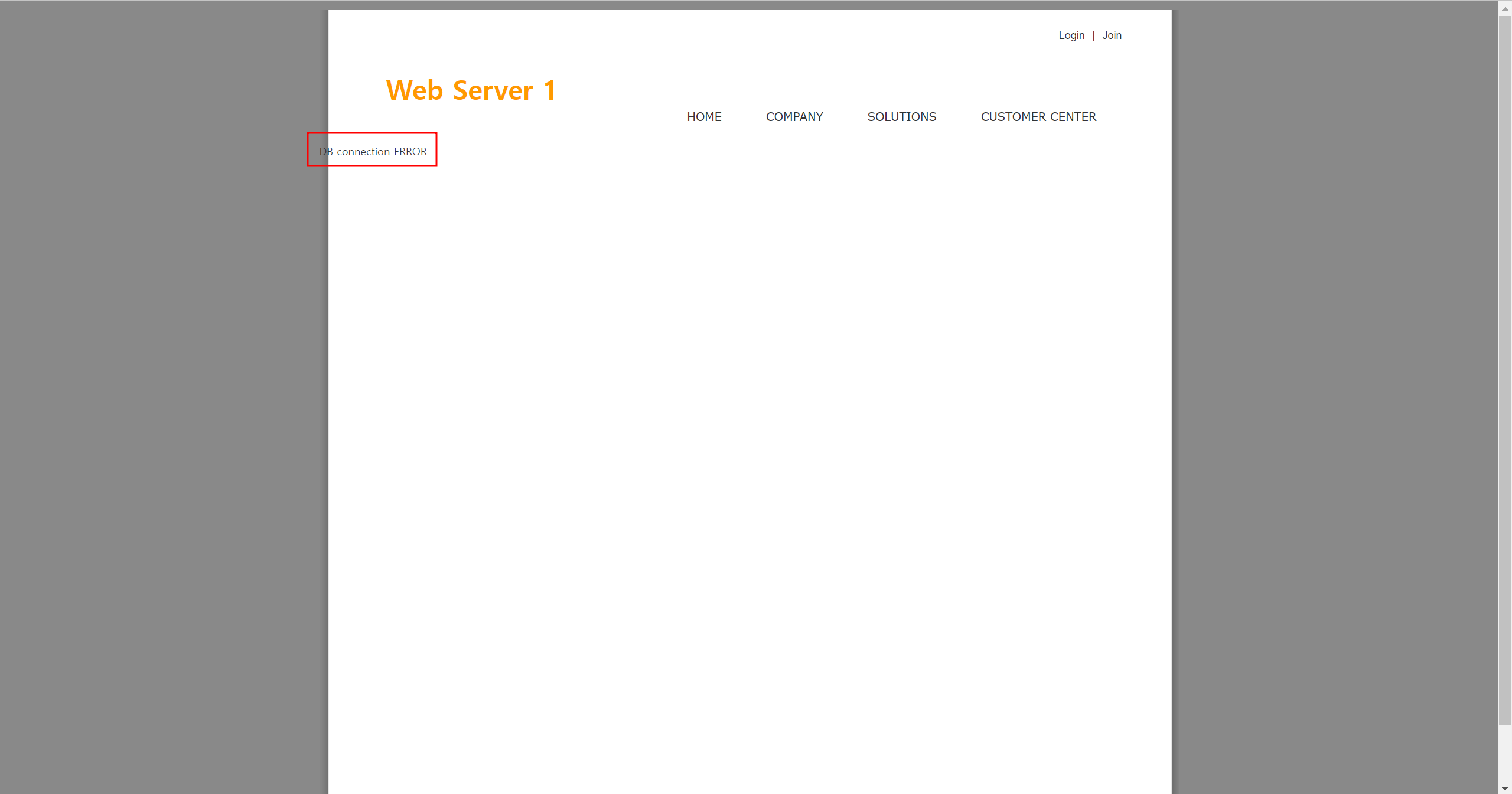Click the DB connection ERROR message
Viewport: 1512px width, 794px height.
(x=373, y=152)
